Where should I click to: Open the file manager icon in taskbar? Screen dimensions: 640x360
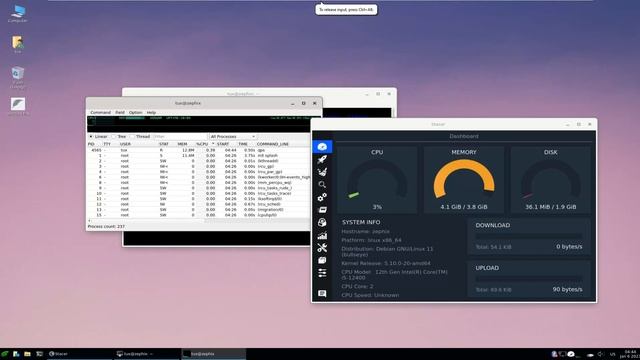coord(16,354)
